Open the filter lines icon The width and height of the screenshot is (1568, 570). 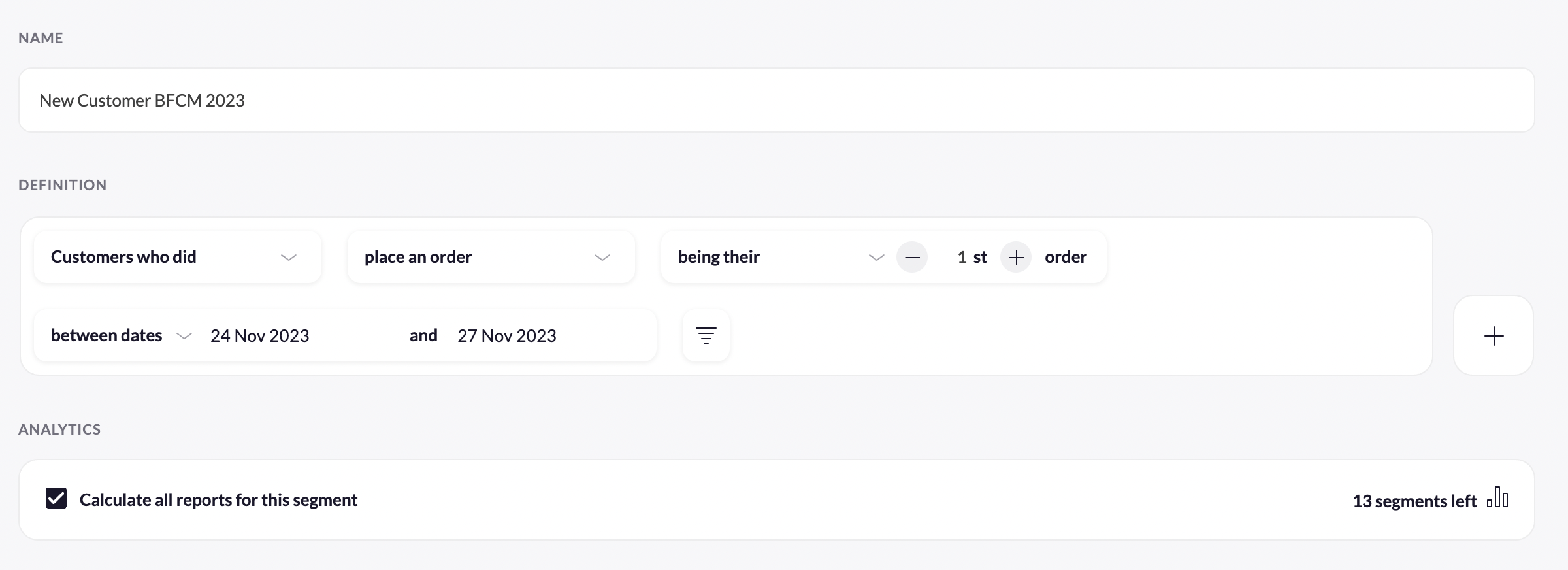[706, 335]
